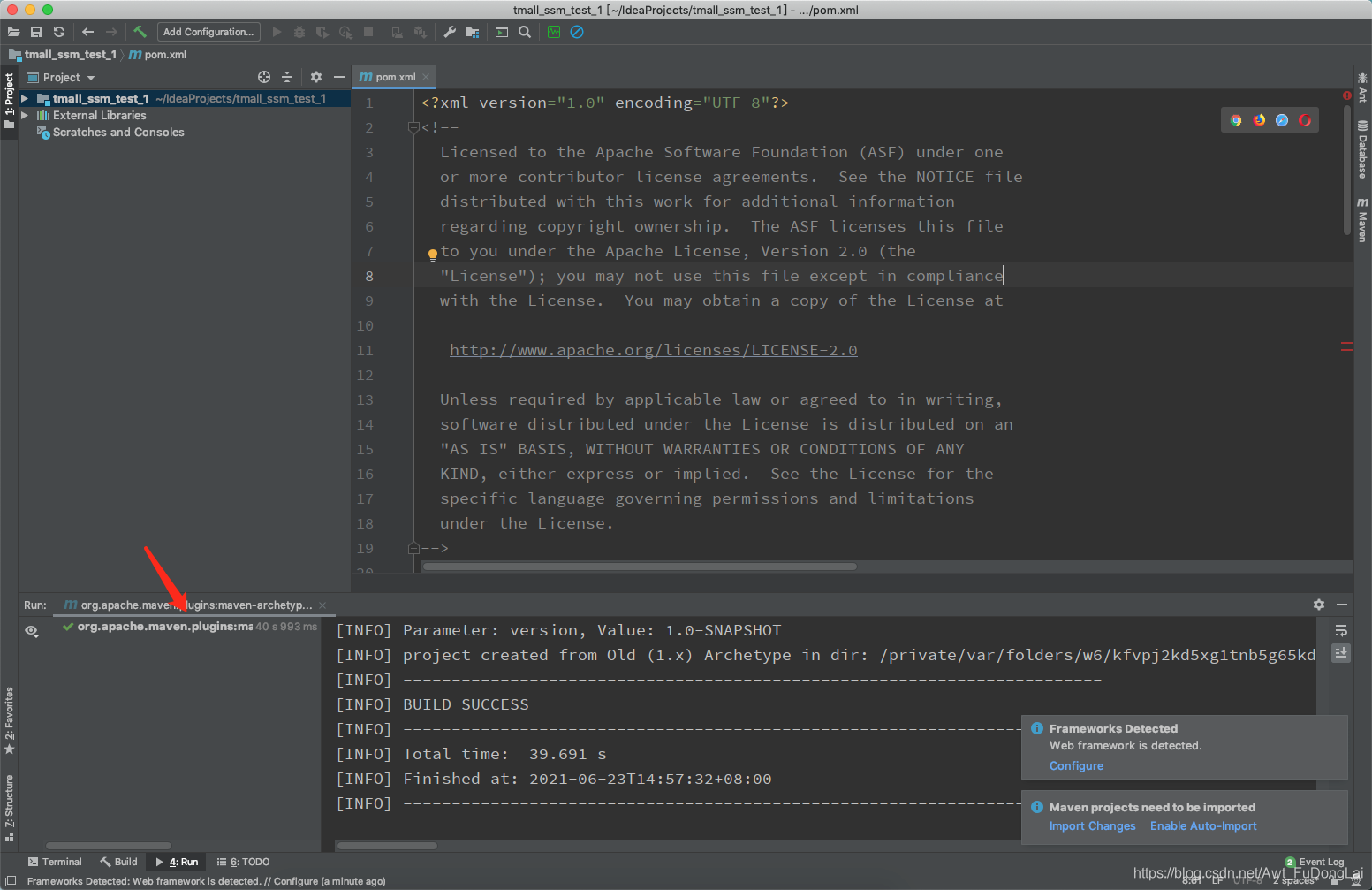Click the Configure link in Frameworks Detected
Screen dimensions: 1372x890
click(1076, 766)
